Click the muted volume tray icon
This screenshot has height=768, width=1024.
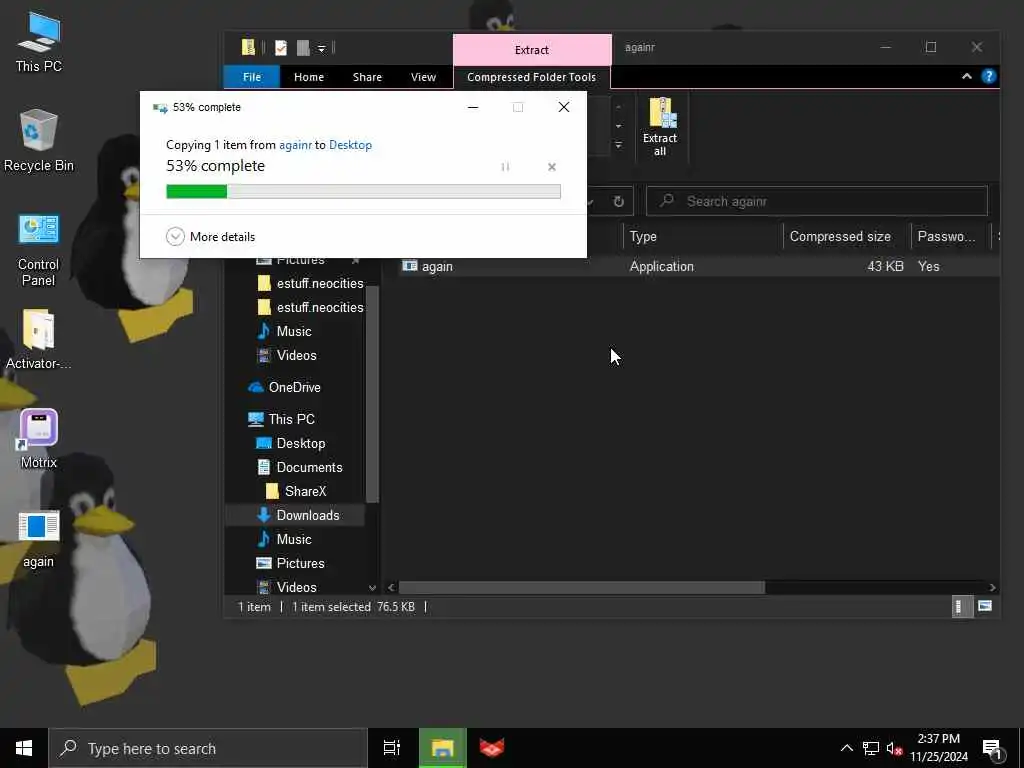click(895, 748)
